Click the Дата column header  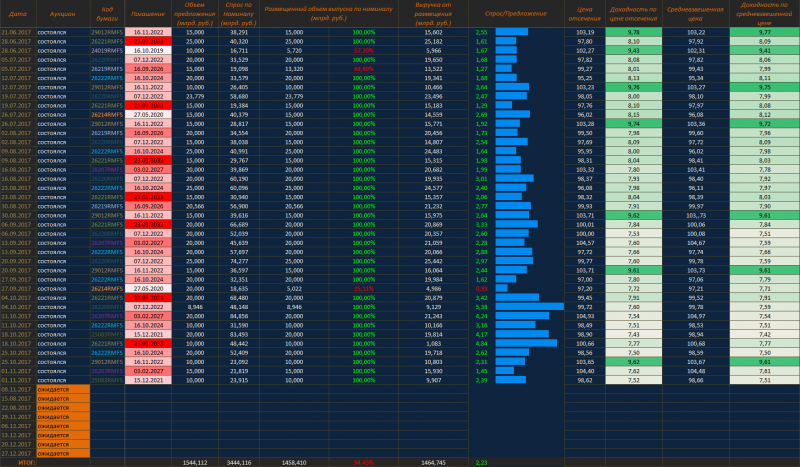pyautogui.click(x=17, y=14)
